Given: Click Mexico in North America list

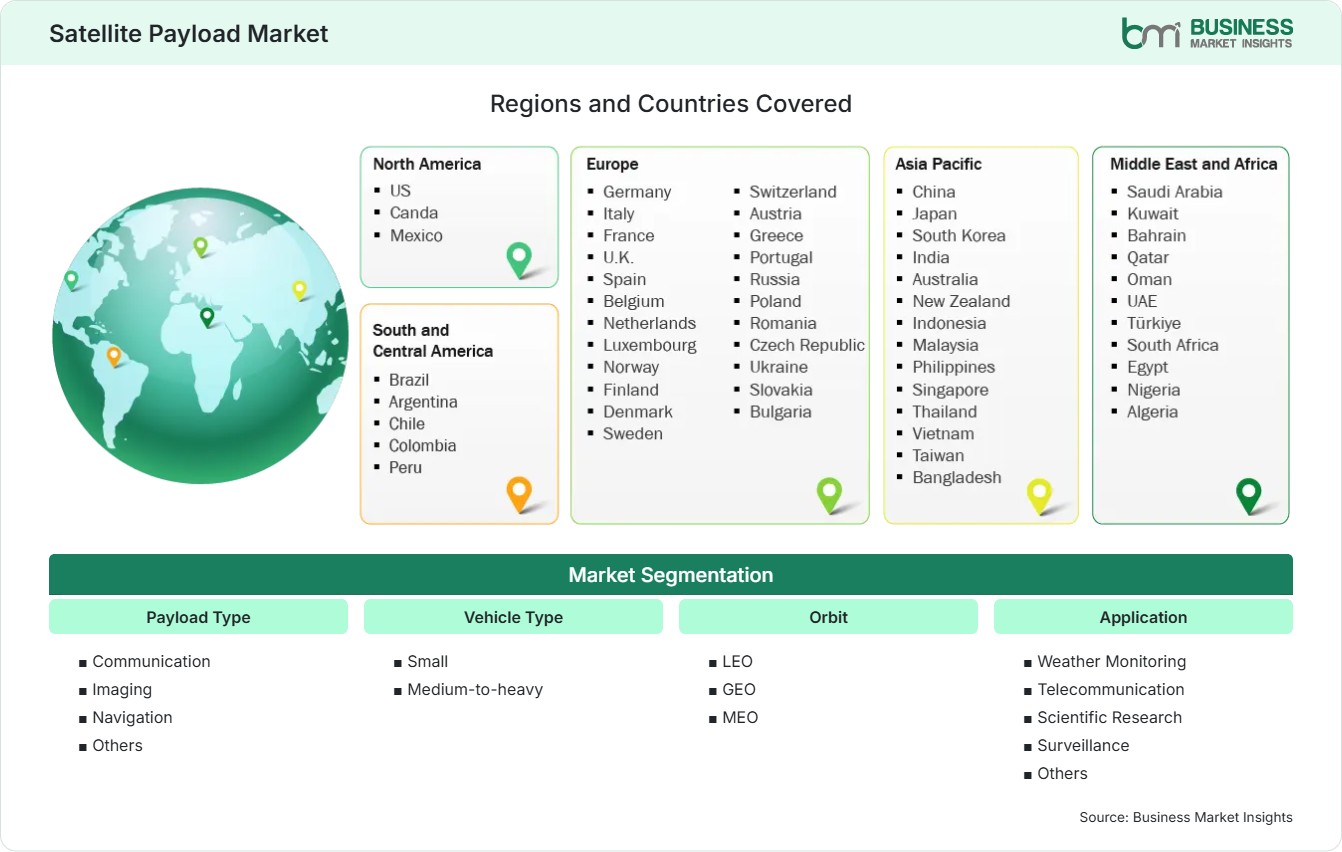Looking at the screenshot, I should point(416,235).
